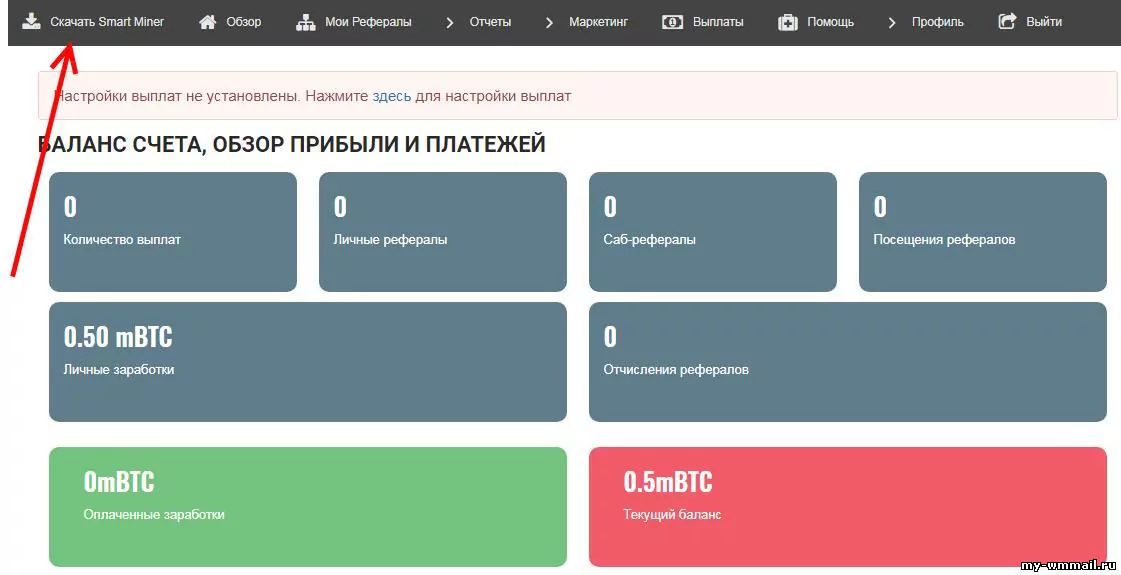Select the green Оплаченные заработки card
This screenshot has height=575, width=1121.
[307, 506]
